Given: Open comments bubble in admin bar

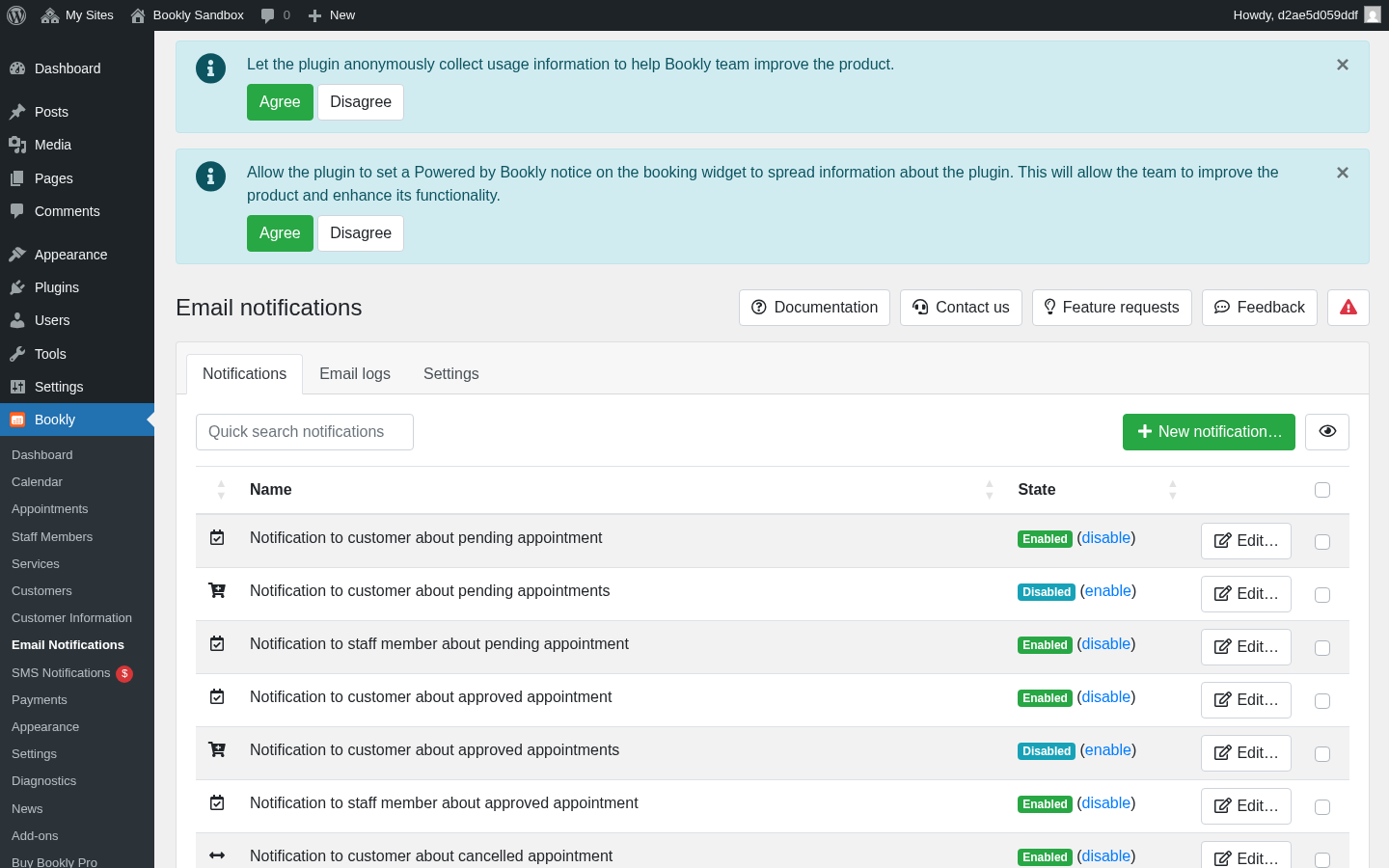Looking at the screenshot, I should (x=275, y=15).
